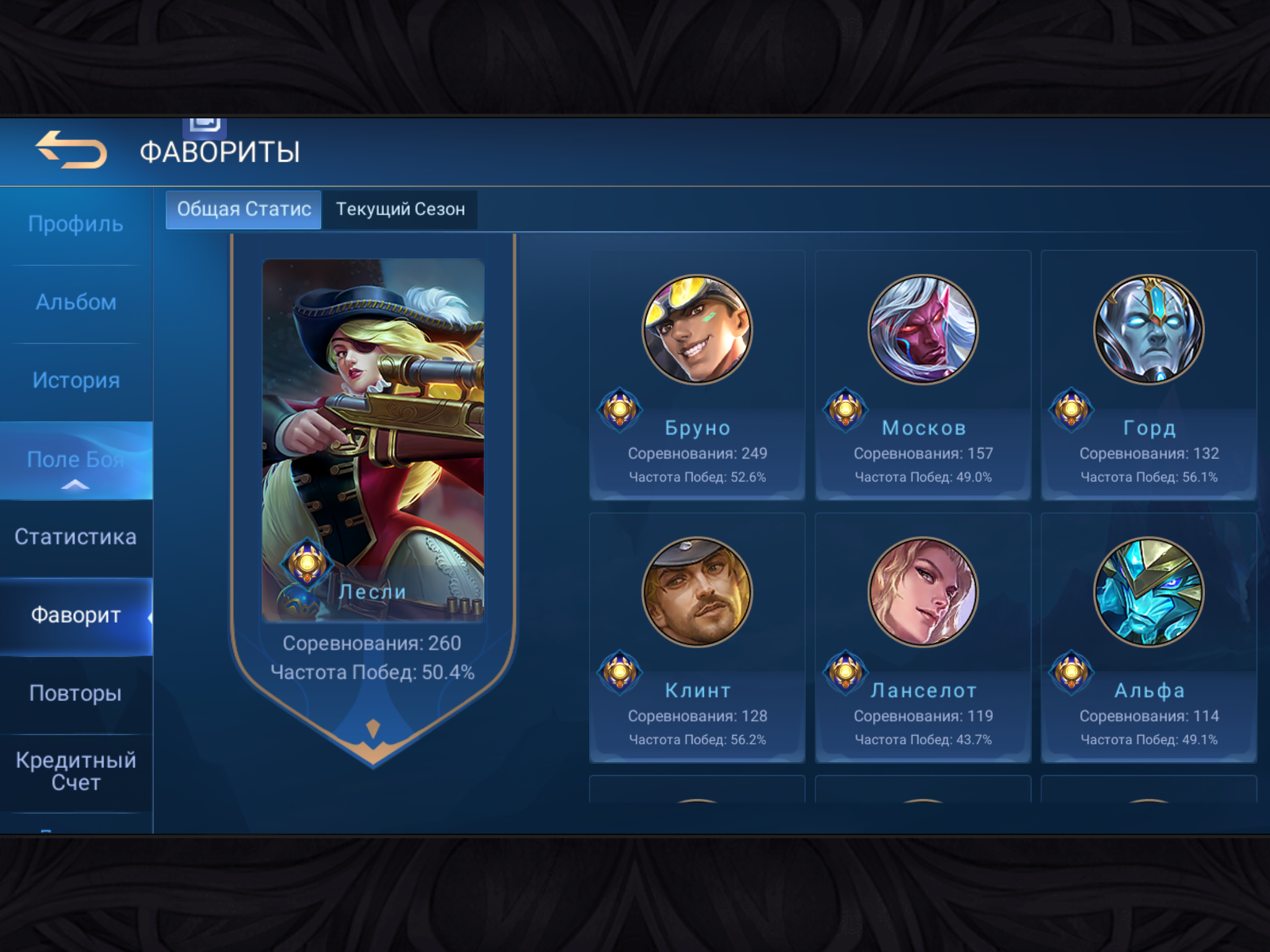
Task: Open Статистика submenu item
Action: pos(76,537)
